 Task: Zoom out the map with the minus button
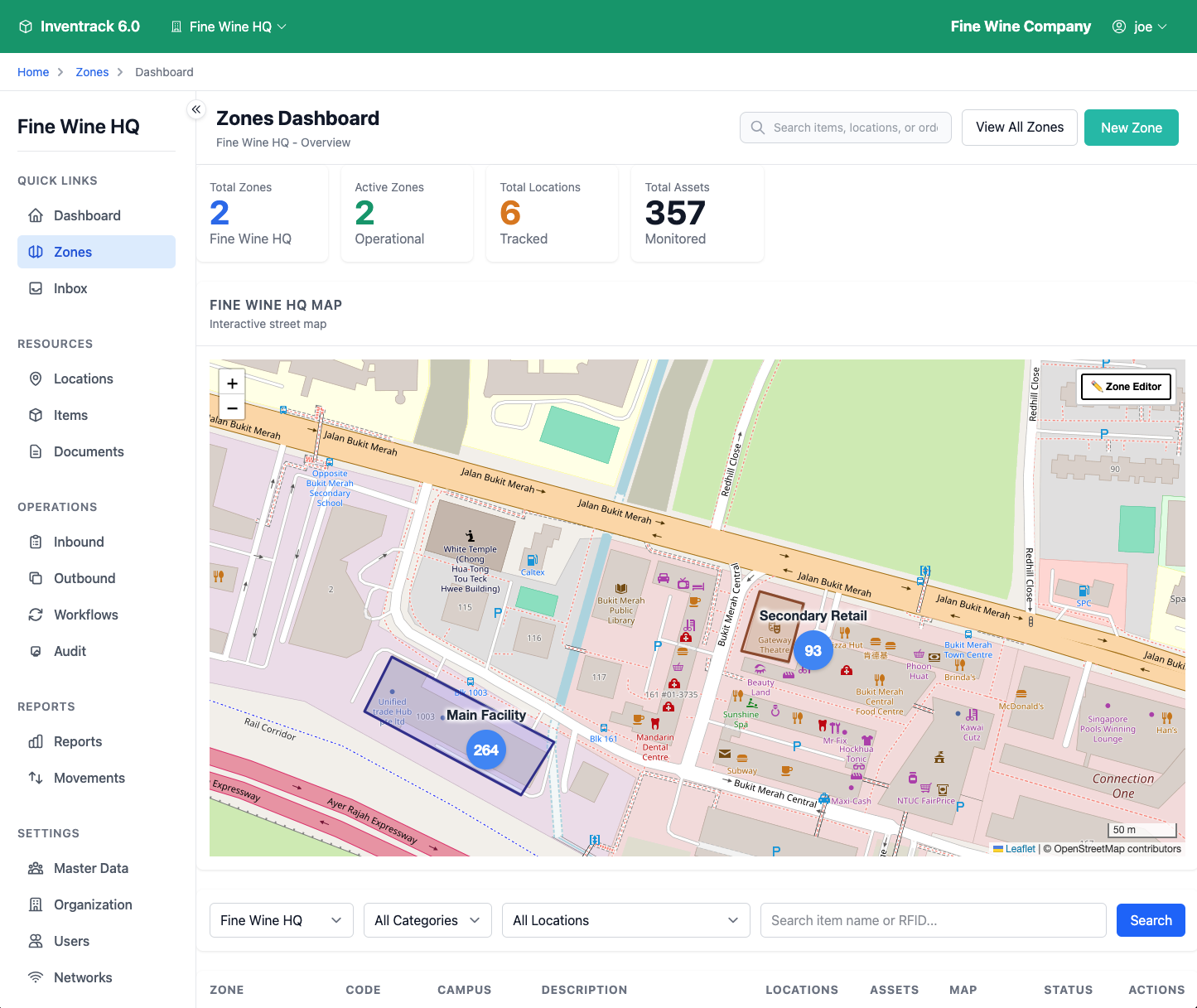(x=232, y=408)
